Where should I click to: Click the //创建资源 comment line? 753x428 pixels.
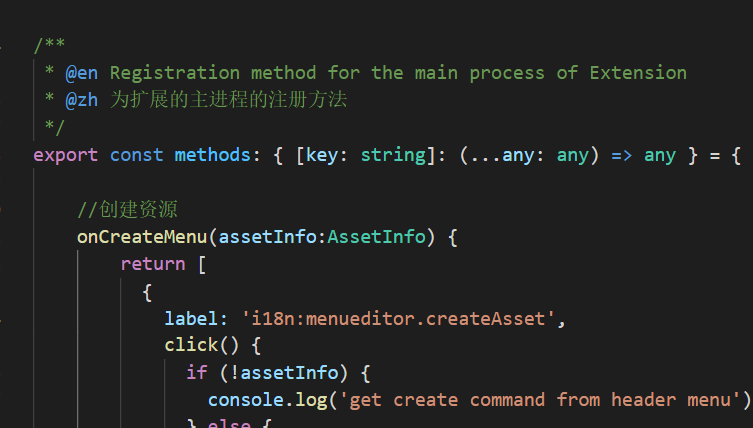click(128, 210)
